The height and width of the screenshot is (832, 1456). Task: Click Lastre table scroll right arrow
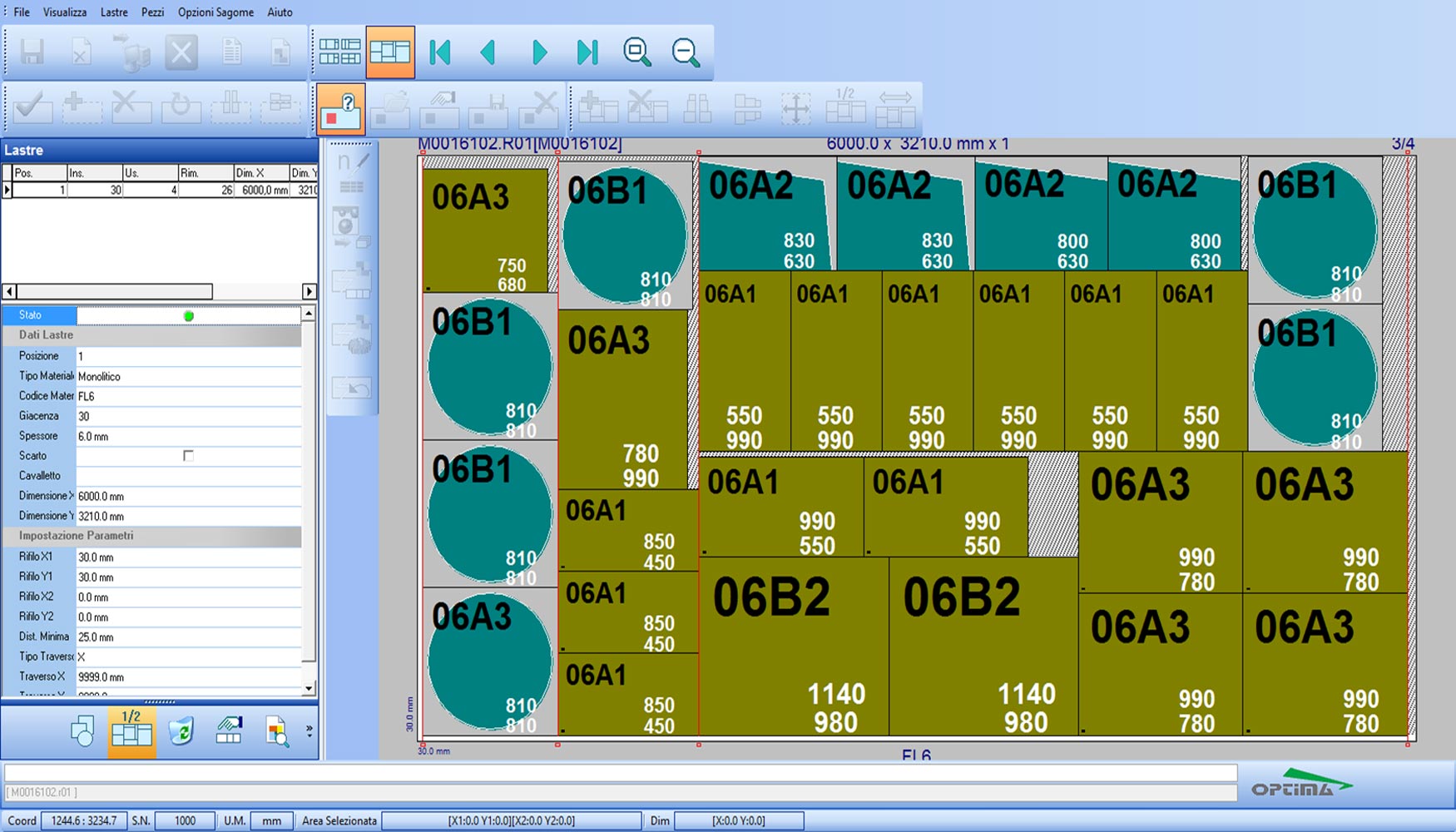(309, 291)
